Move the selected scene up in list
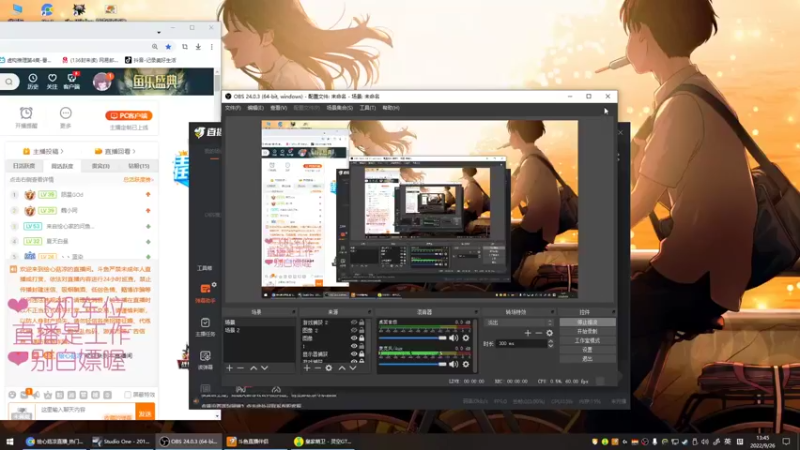Image resolution: width=800 pixels, height=450 pixels. [253, 368]
